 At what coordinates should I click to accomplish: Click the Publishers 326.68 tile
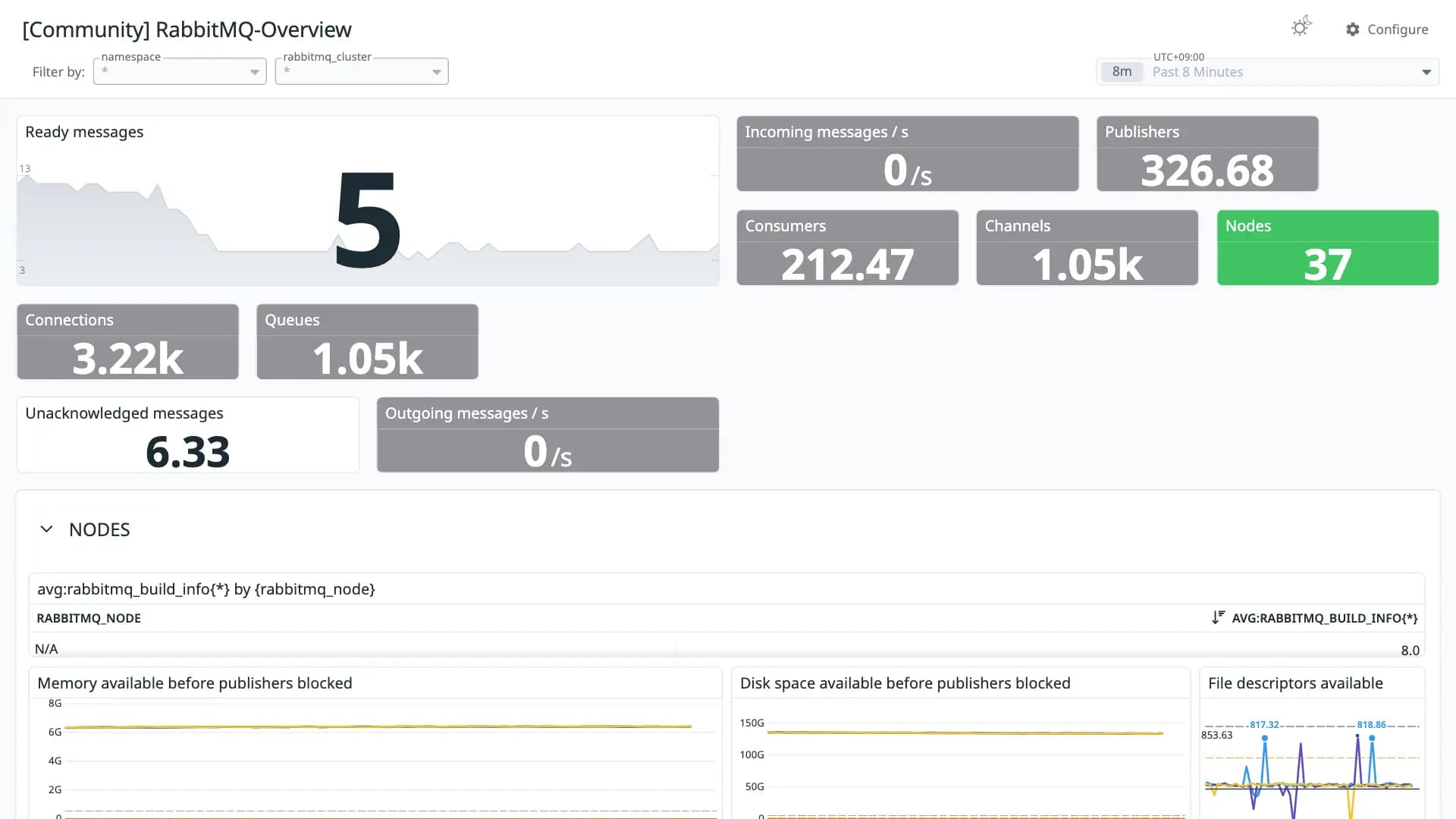pos(1207,153)
